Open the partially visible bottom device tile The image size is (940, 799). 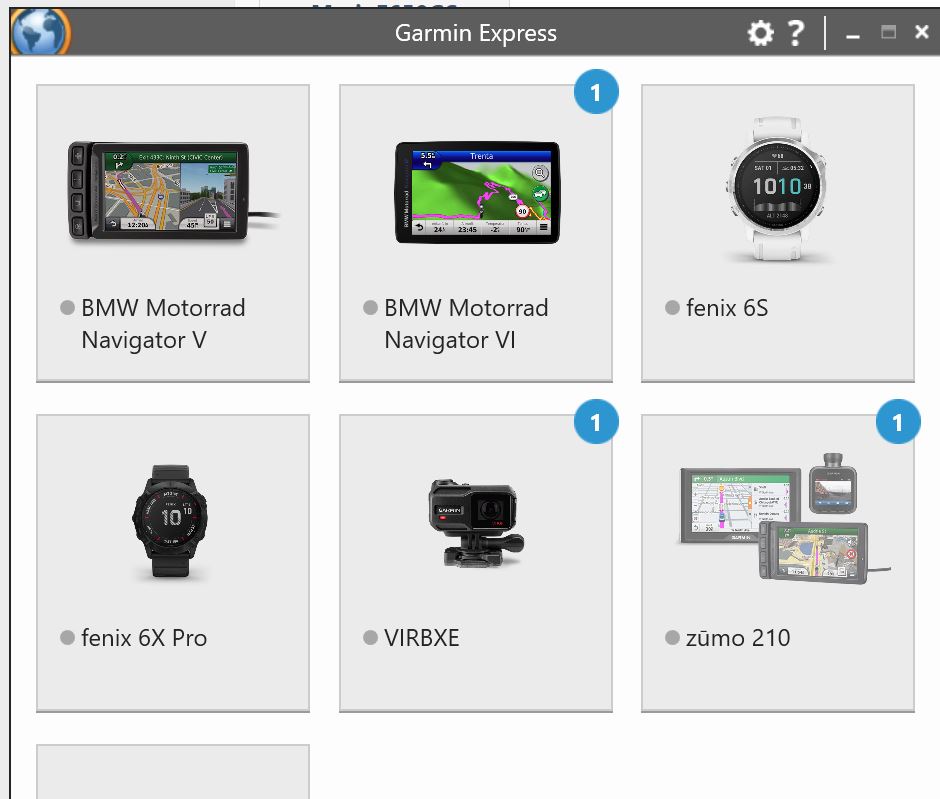pyautogui.click(x=173, y=771)
